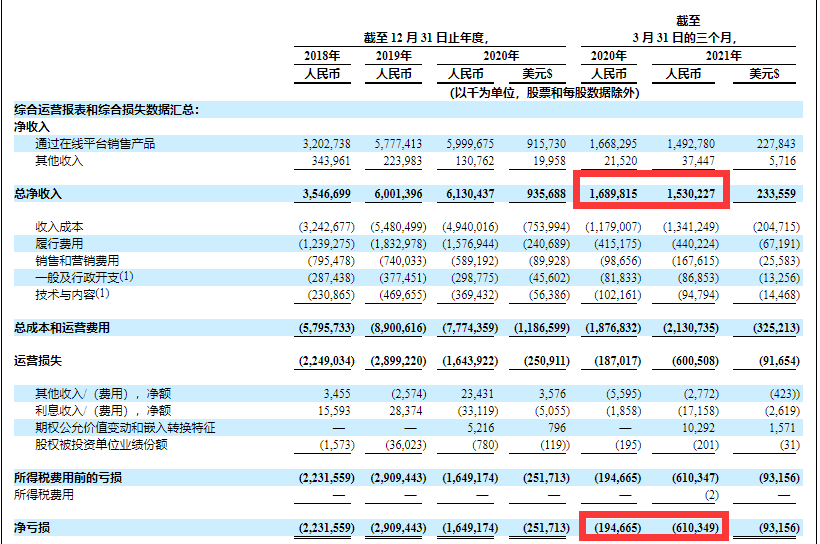Select the 履行费用 row label

tap(58, 243)
